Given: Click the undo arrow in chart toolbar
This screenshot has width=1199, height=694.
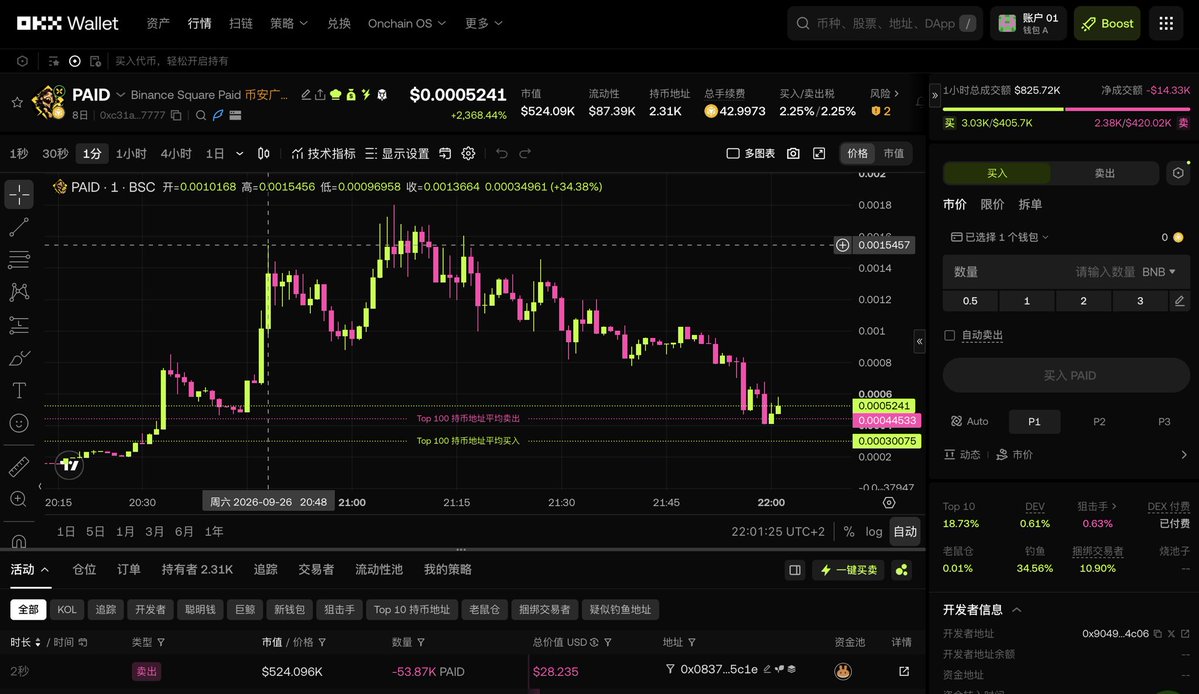Looking at the screenshot, I should [502, 154].
